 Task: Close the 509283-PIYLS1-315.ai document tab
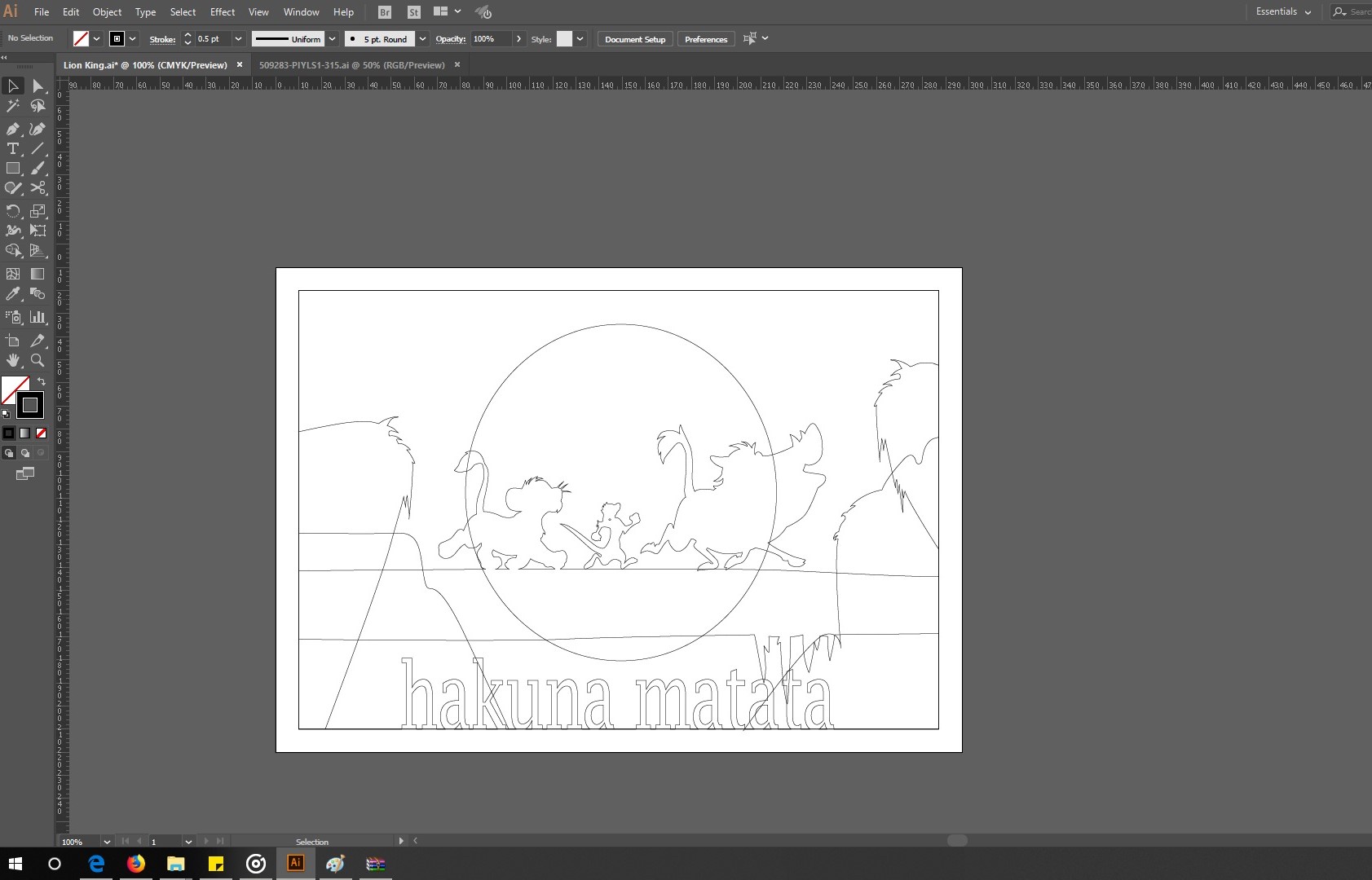pos(457,65)
